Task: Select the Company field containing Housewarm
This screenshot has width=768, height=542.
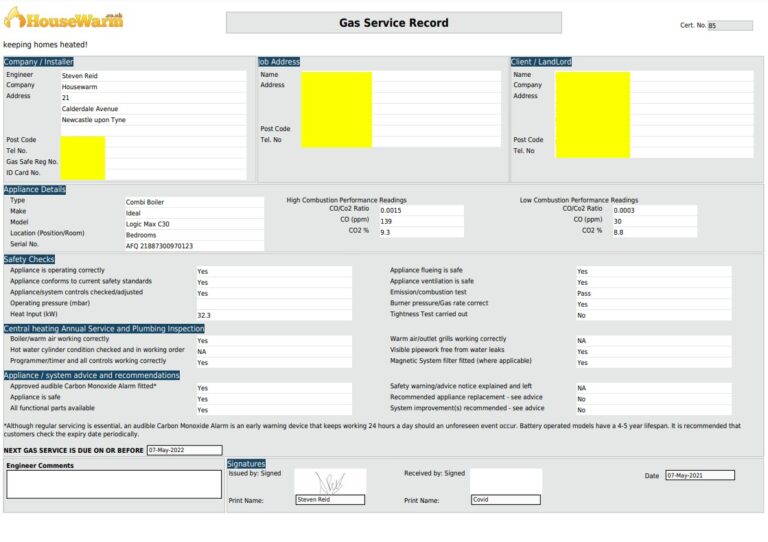Action: pos(153,87)
